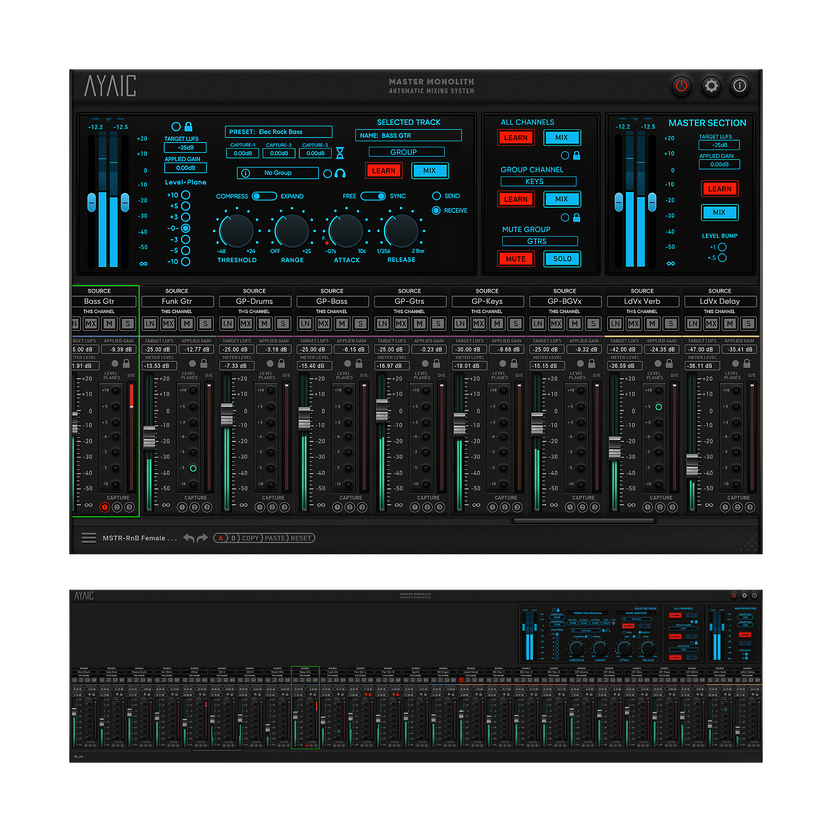Click the hourglass icon next to Capture-3
Viewport: 832px width, 832px height.
[x=340, y=153]
